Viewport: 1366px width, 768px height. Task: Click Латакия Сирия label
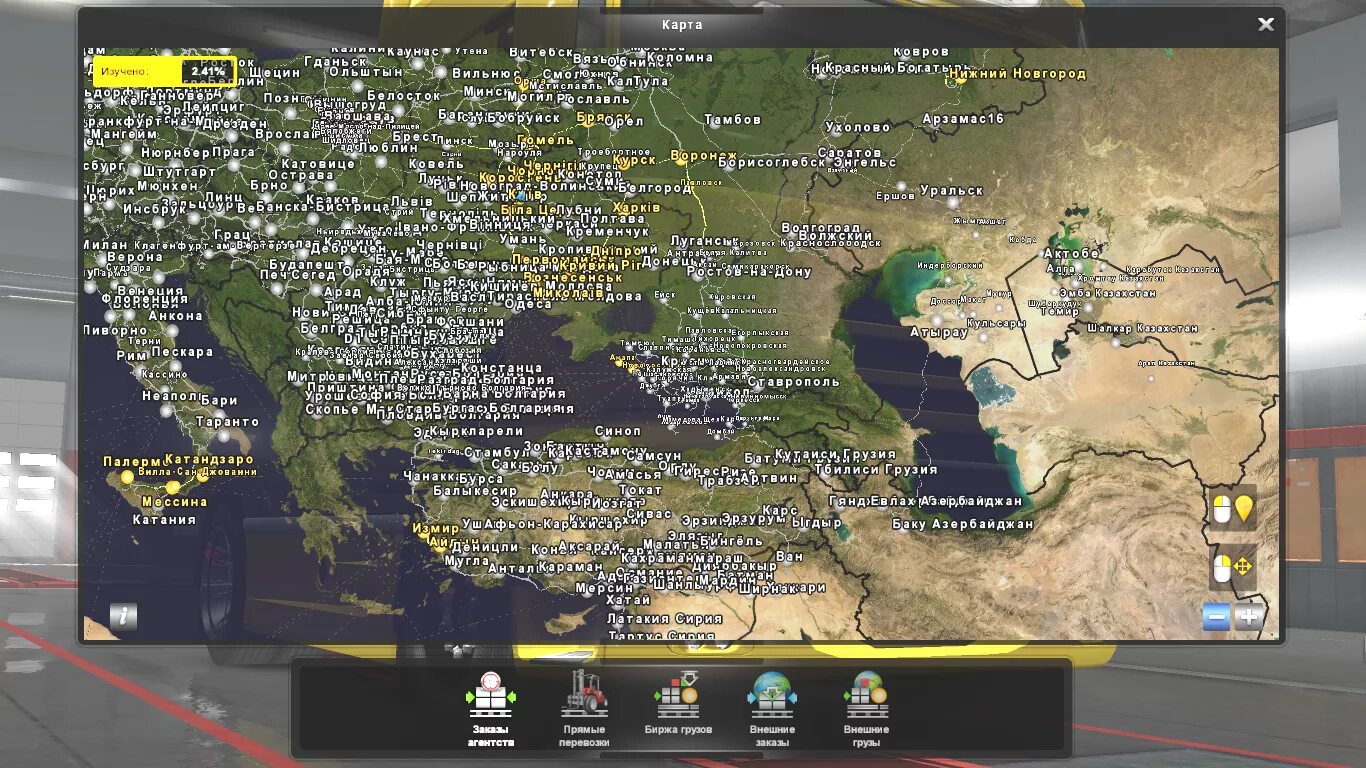coord(664,618)
